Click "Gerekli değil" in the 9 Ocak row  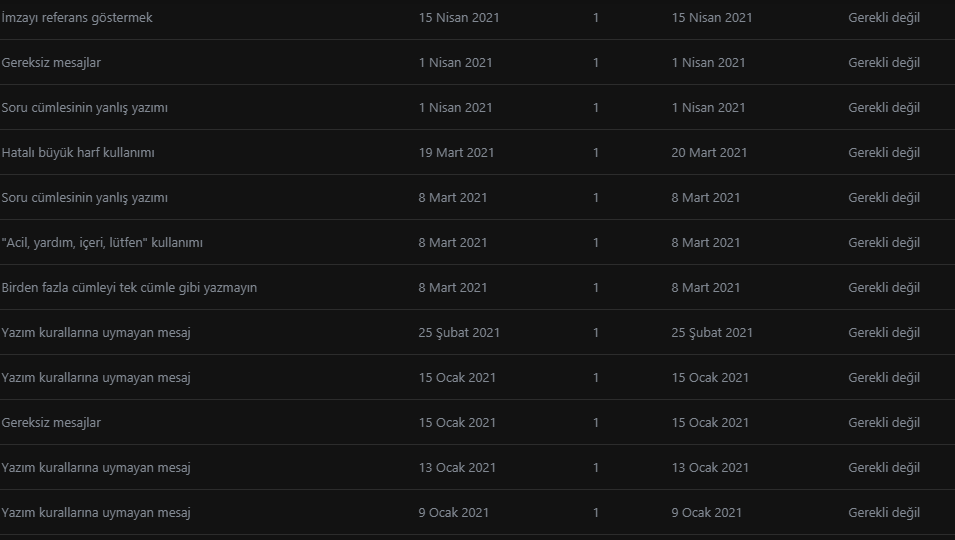pos(884,513)
